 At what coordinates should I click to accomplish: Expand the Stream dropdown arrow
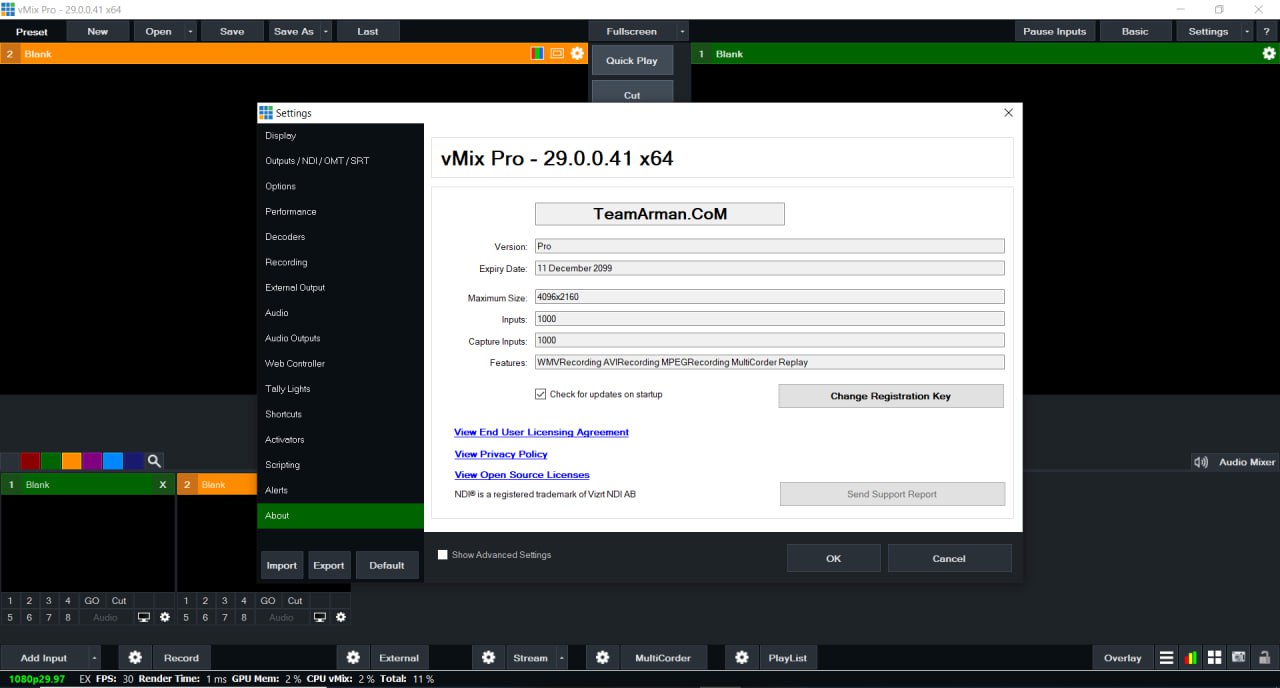coord(560,657)
